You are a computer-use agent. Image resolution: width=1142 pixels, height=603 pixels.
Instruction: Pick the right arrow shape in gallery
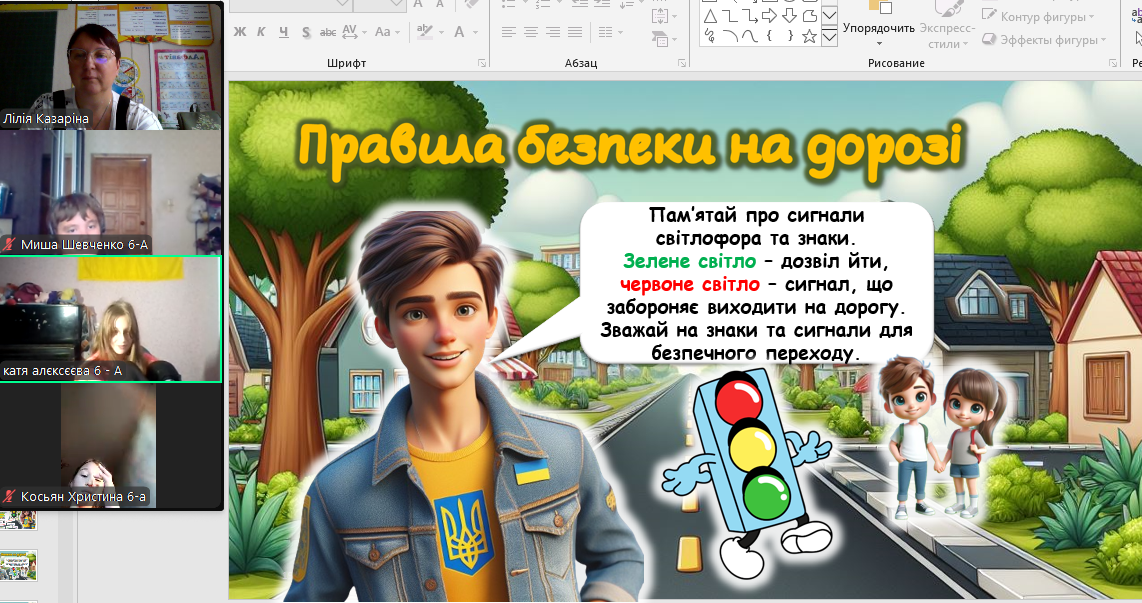coord(769,16)
